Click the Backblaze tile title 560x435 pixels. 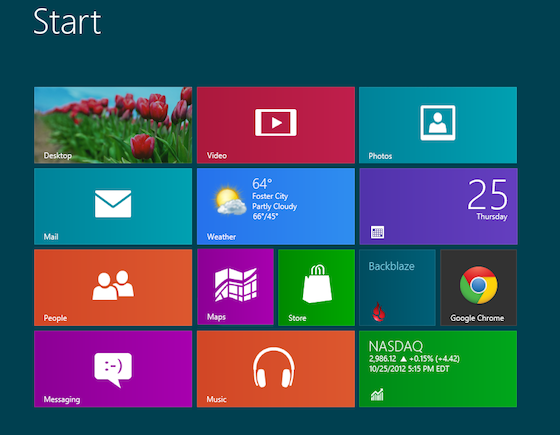tap(391, 266)
